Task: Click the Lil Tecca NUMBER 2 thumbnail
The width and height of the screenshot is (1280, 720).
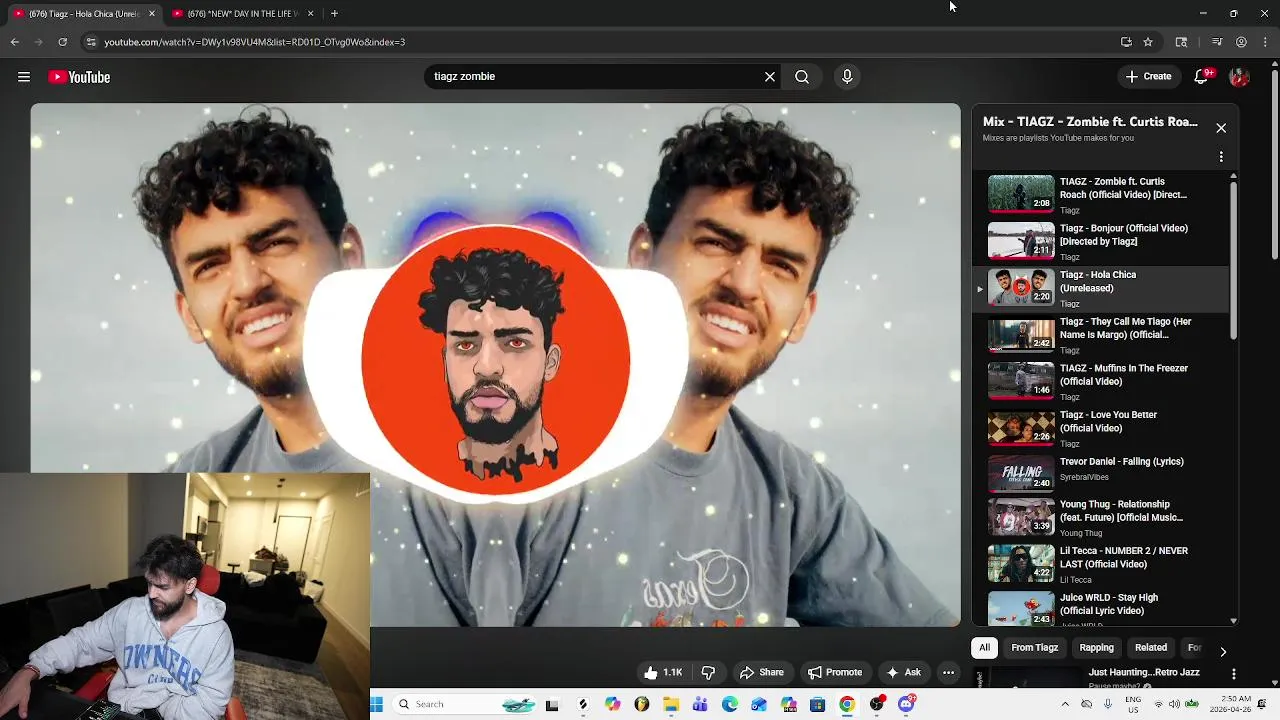Action: [1021, 564]
